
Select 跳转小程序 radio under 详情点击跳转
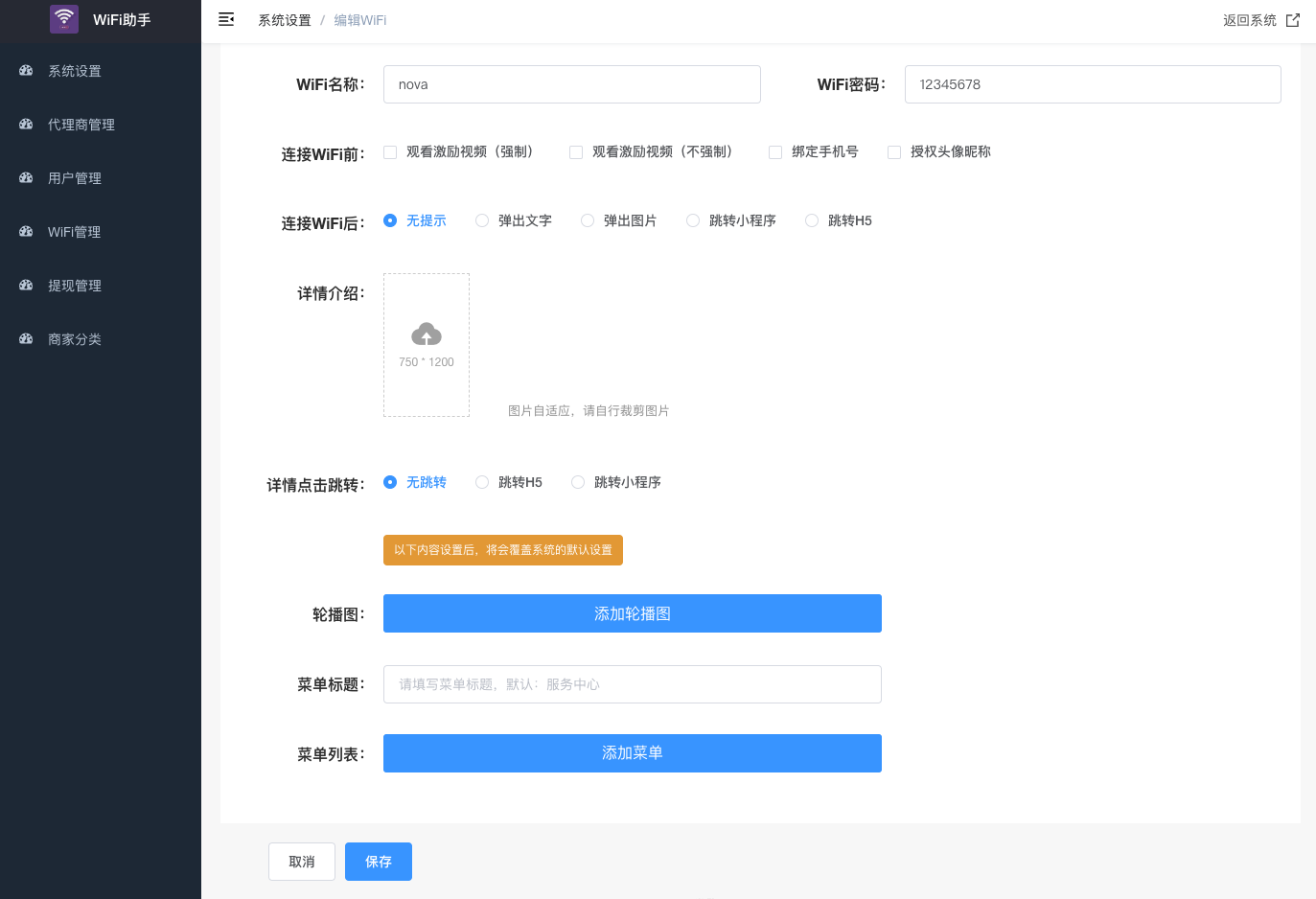coord(578,482)
